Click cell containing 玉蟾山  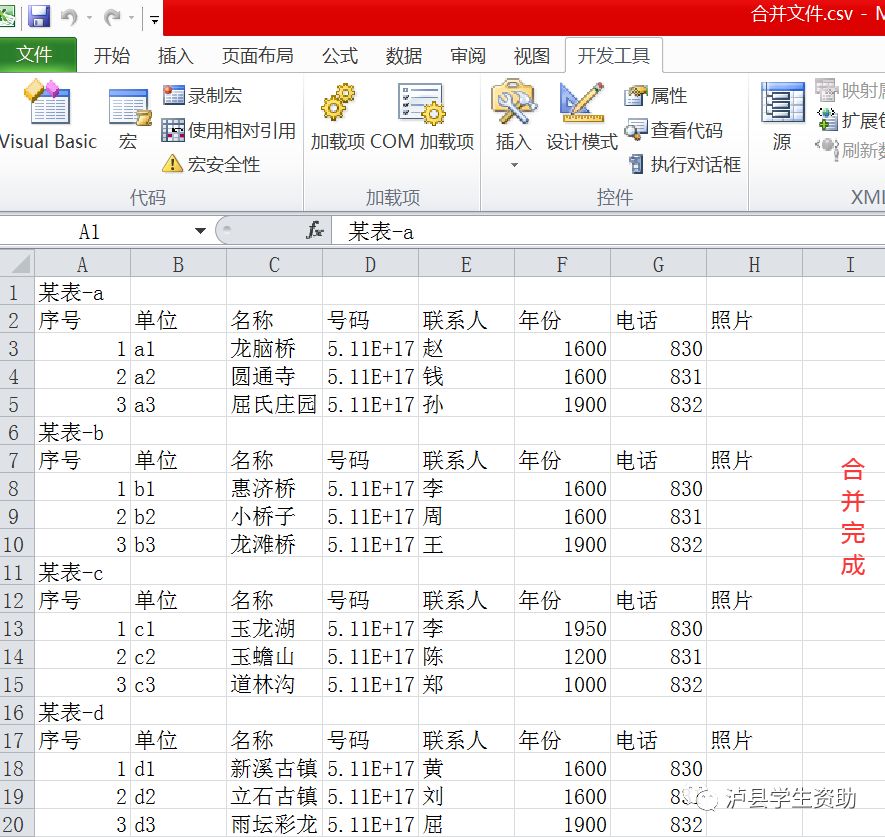(x=274, y=656)
